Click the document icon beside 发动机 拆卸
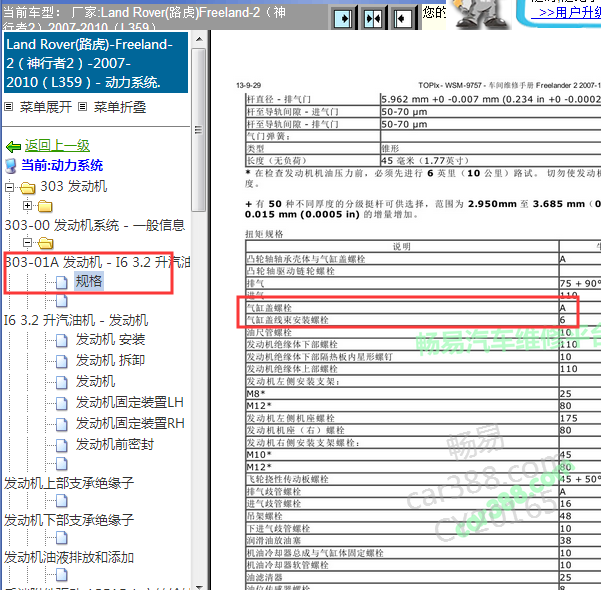 click(x=62, y=362)
